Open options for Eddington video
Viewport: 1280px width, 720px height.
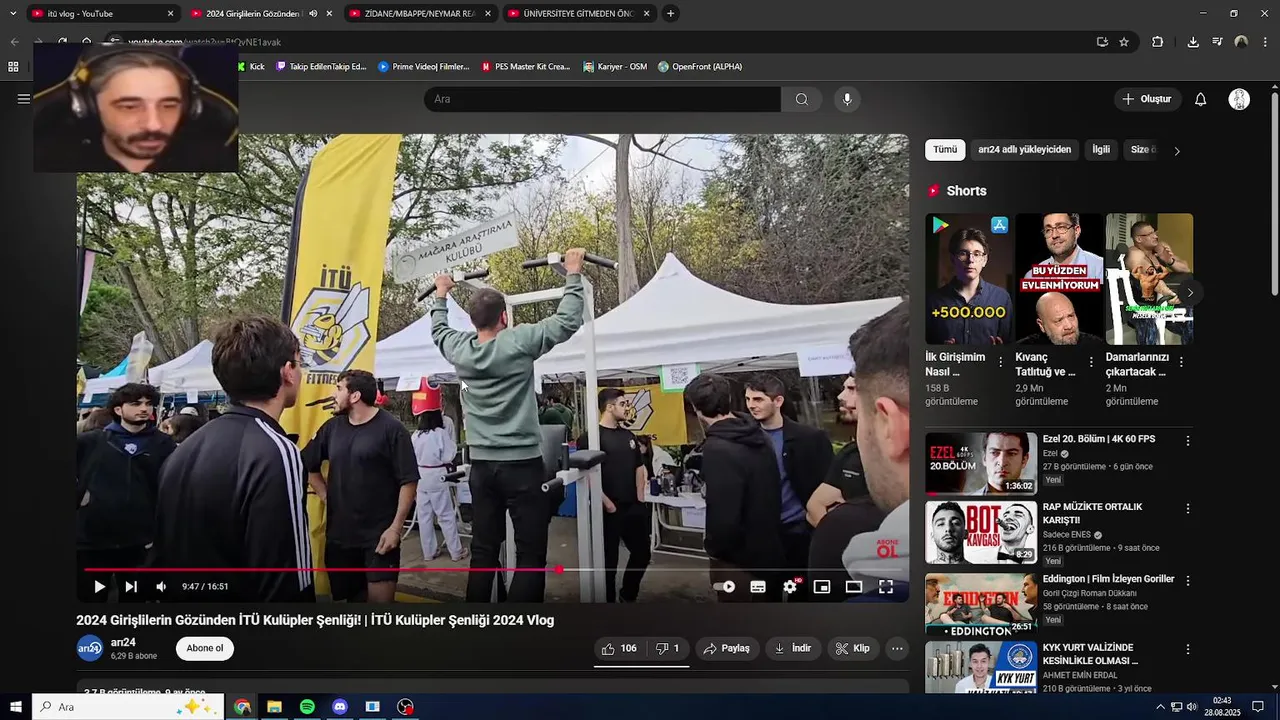[x=1188, y=580]
